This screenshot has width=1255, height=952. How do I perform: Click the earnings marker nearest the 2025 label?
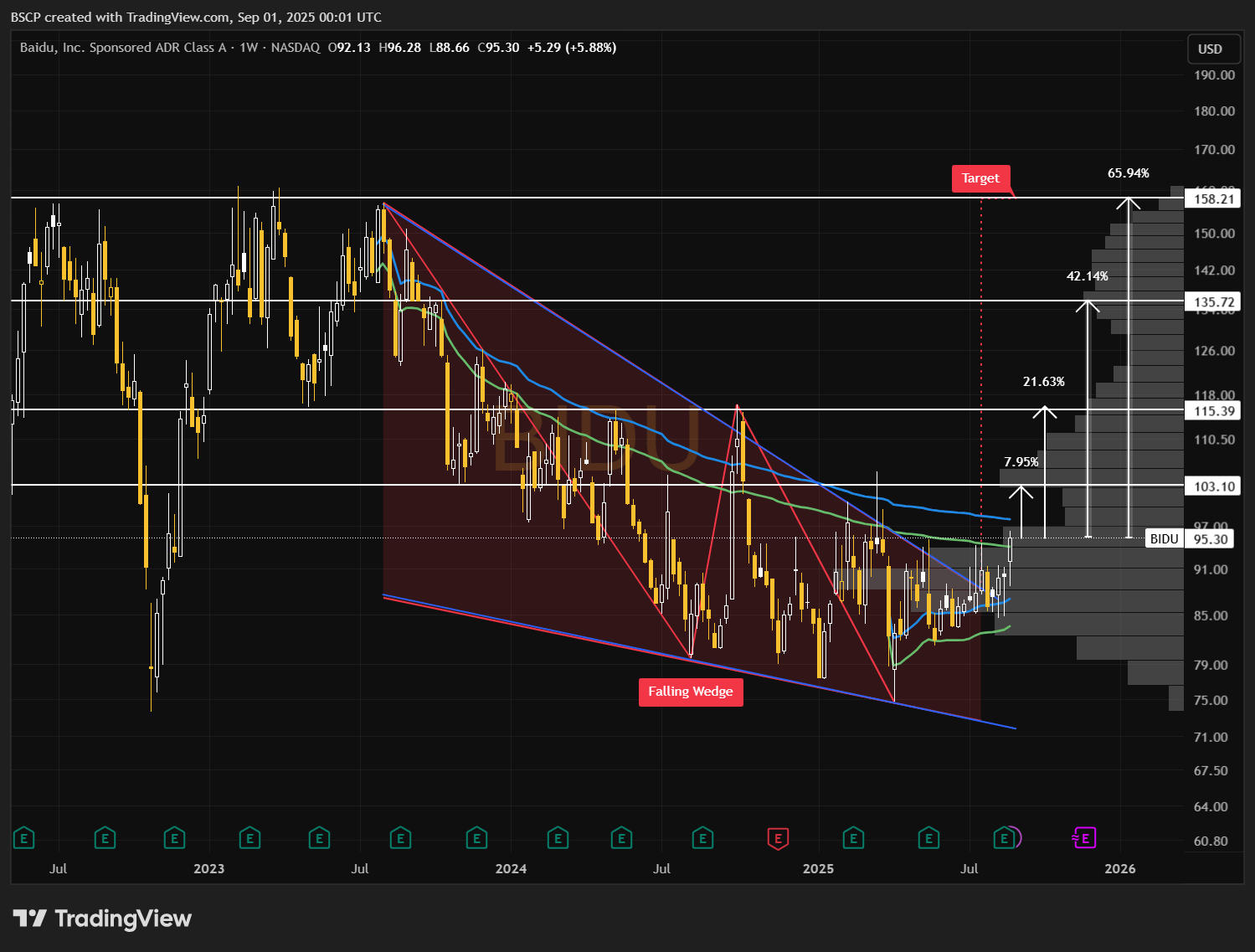853,837
